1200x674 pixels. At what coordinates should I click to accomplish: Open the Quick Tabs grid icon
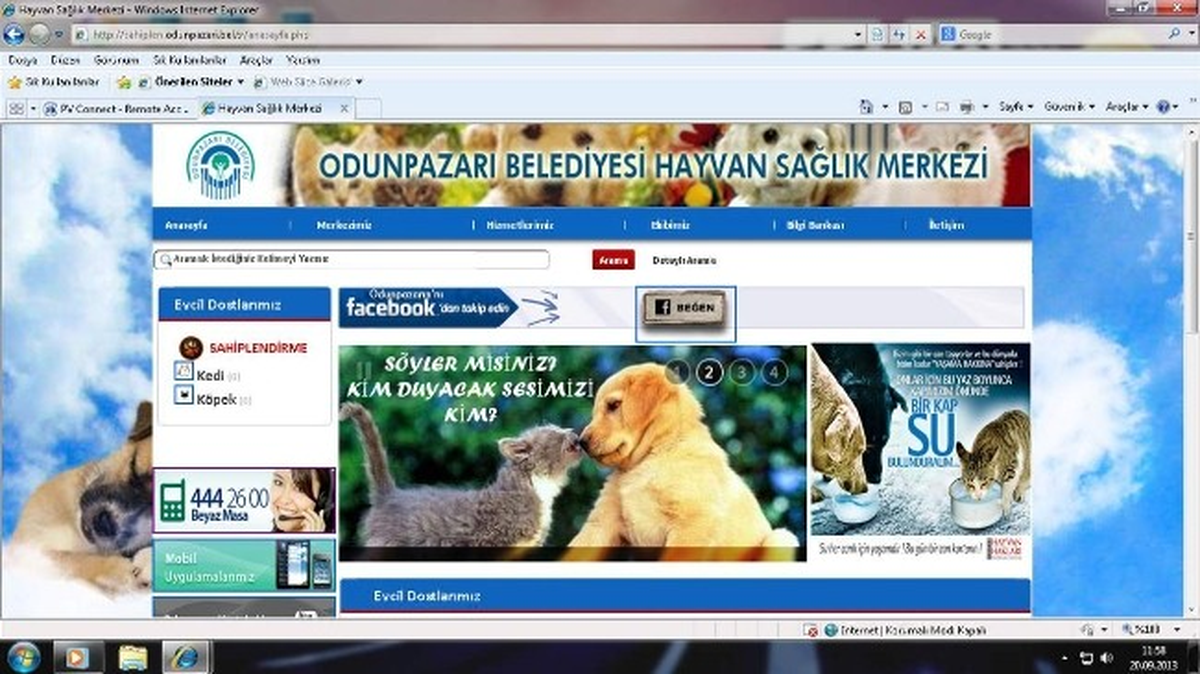(16, 108)
